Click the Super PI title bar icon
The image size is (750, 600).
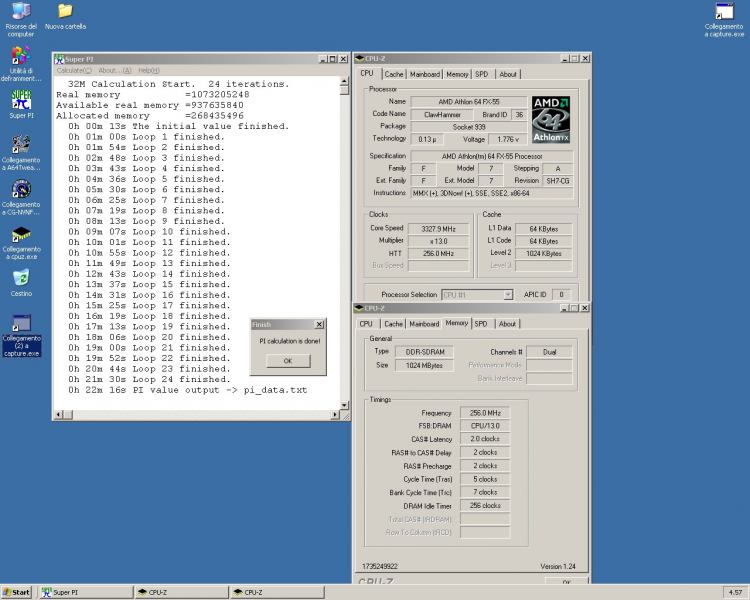[x=59, y=59]
